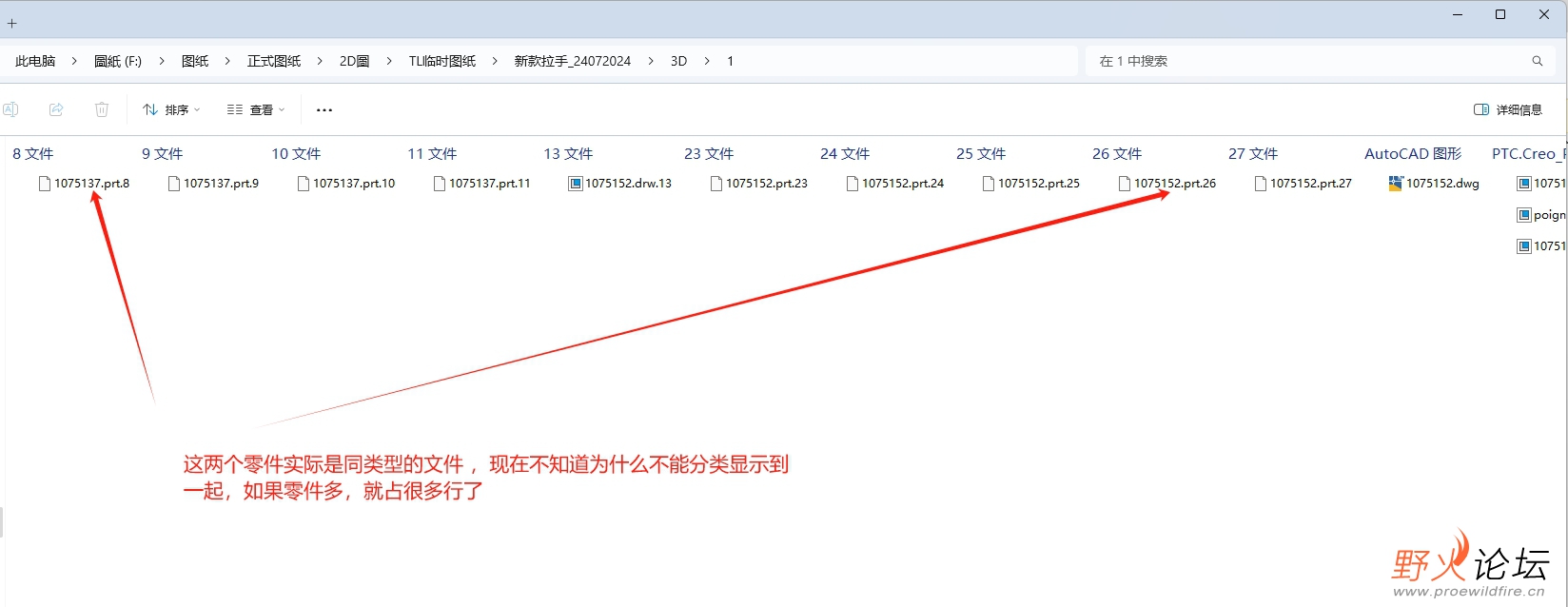Viewport: 1568px width, 607px height.
Task: Maximize the Explorer window
Action: (1500, 14)
